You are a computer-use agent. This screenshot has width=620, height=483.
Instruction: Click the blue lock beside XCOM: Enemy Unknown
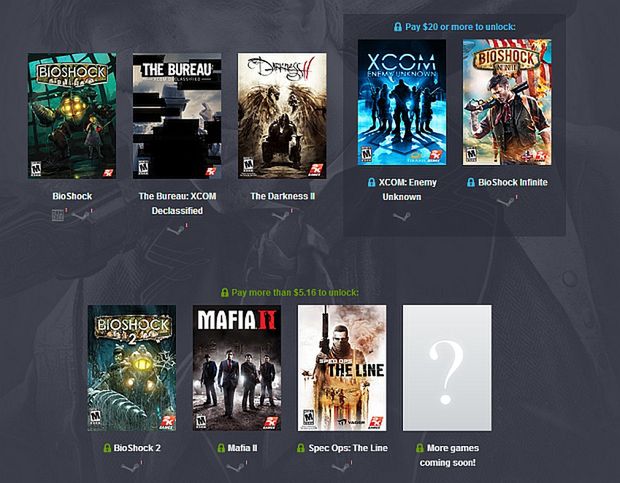371,182
